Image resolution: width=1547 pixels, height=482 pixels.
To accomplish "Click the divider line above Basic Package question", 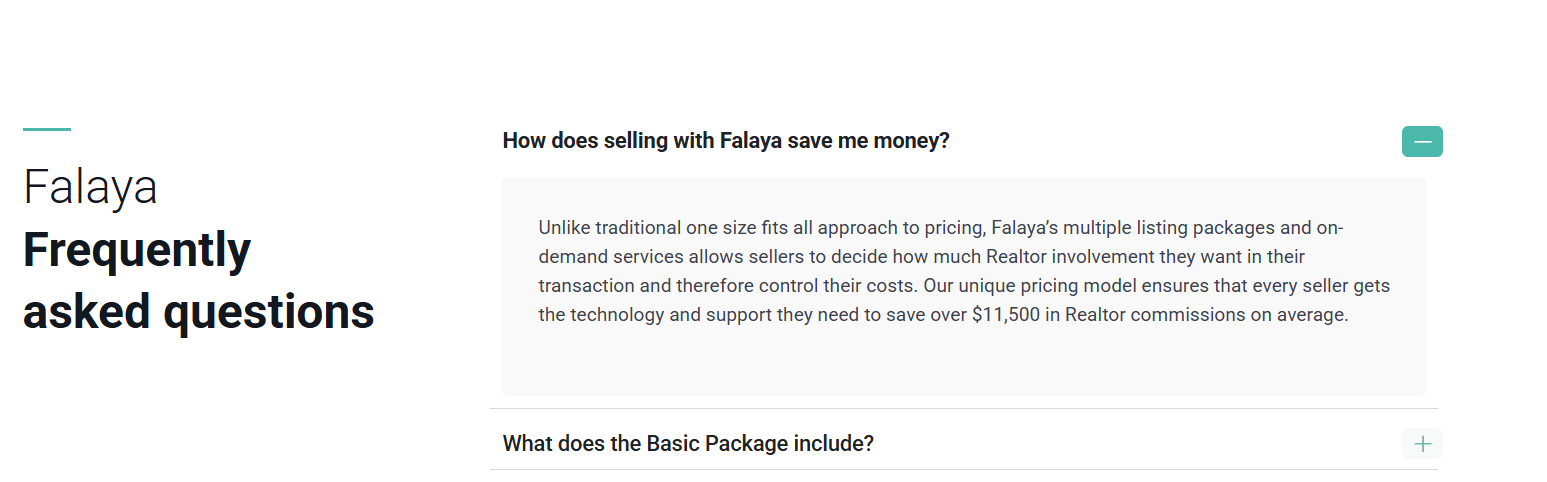I will [x=962, y=409].
